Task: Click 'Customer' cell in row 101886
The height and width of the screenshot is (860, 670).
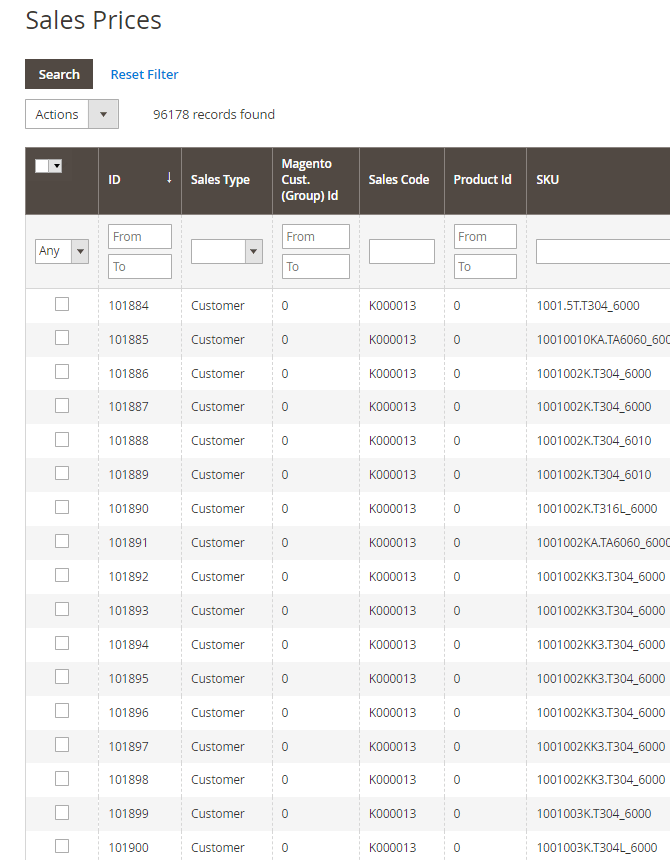Action: pos(218,374)
